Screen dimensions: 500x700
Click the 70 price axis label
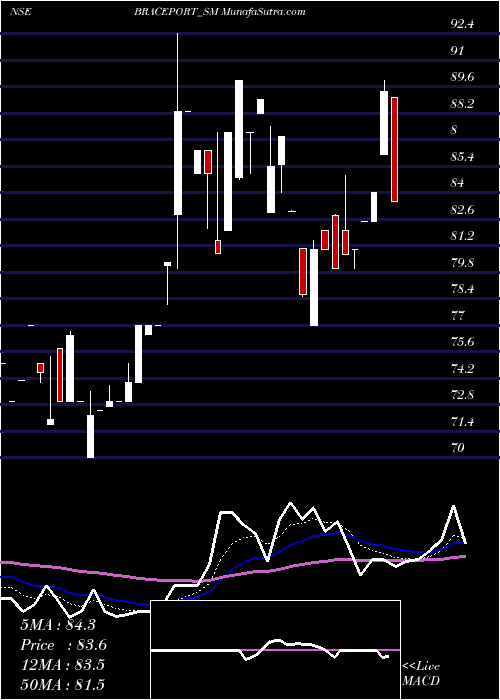458,447
